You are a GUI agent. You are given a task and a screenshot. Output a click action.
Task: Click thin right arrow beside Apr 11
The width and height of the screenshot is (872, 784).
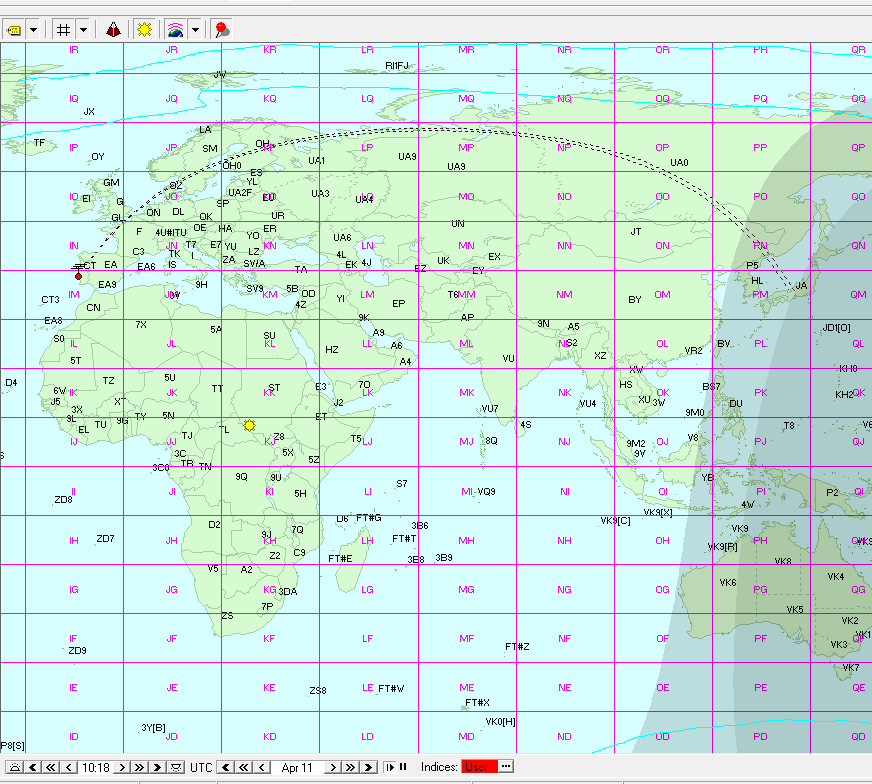[x=333, y=767]
